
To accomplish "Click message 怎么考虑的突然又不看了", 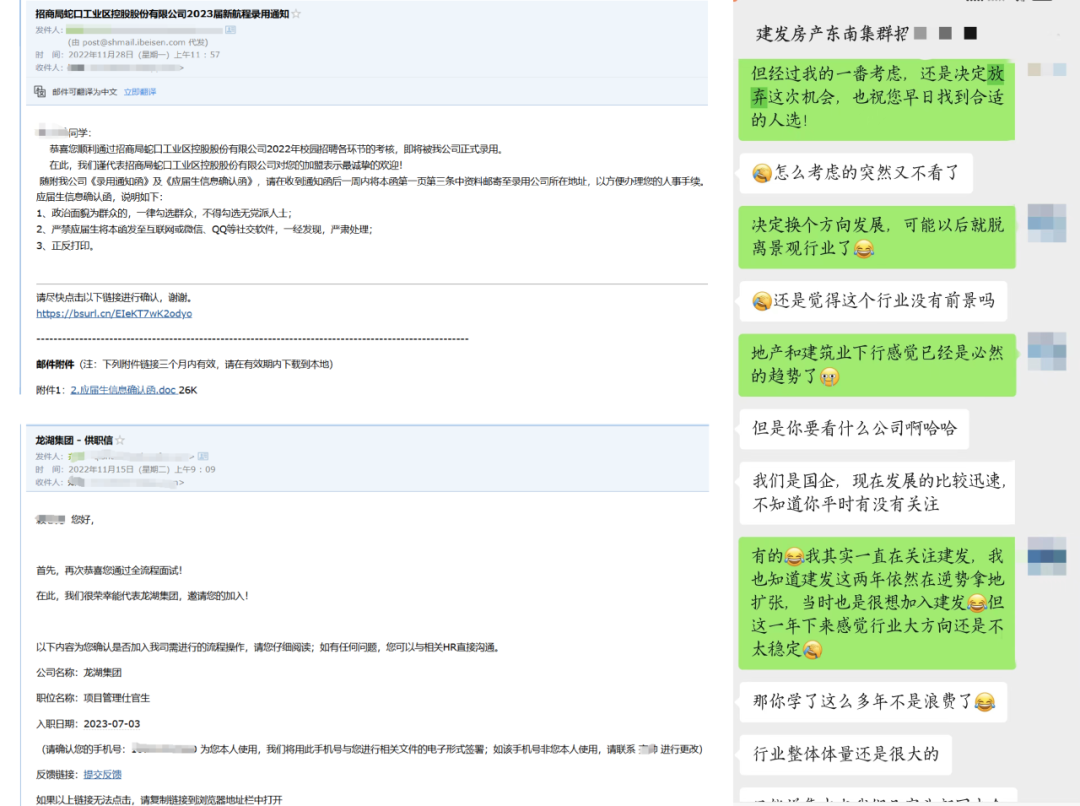I will [x=856, y=173].
